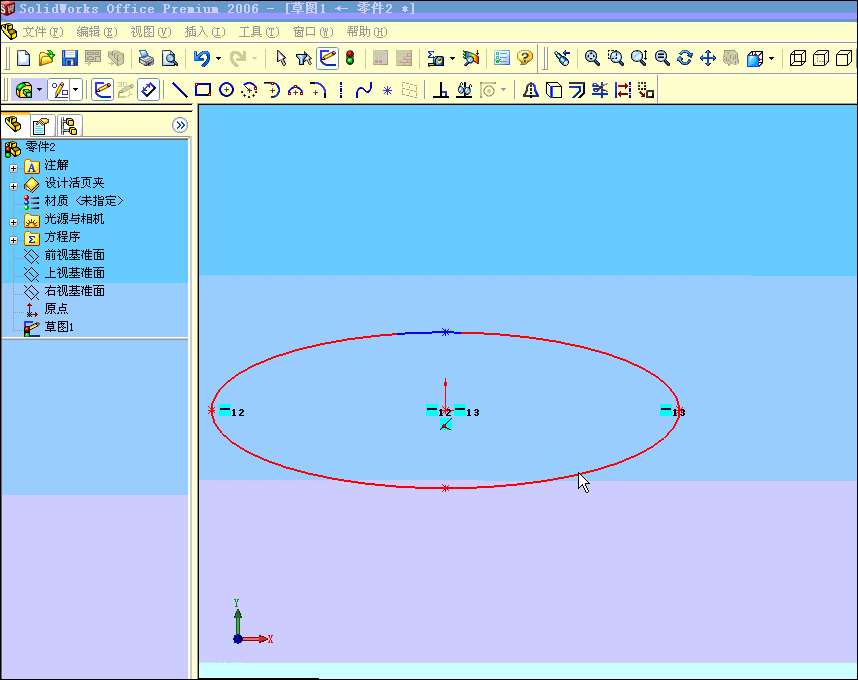The height and width of the screenshot is (680, 858).
Task: Select the Offset Entities tool
Action: (577, 90)
